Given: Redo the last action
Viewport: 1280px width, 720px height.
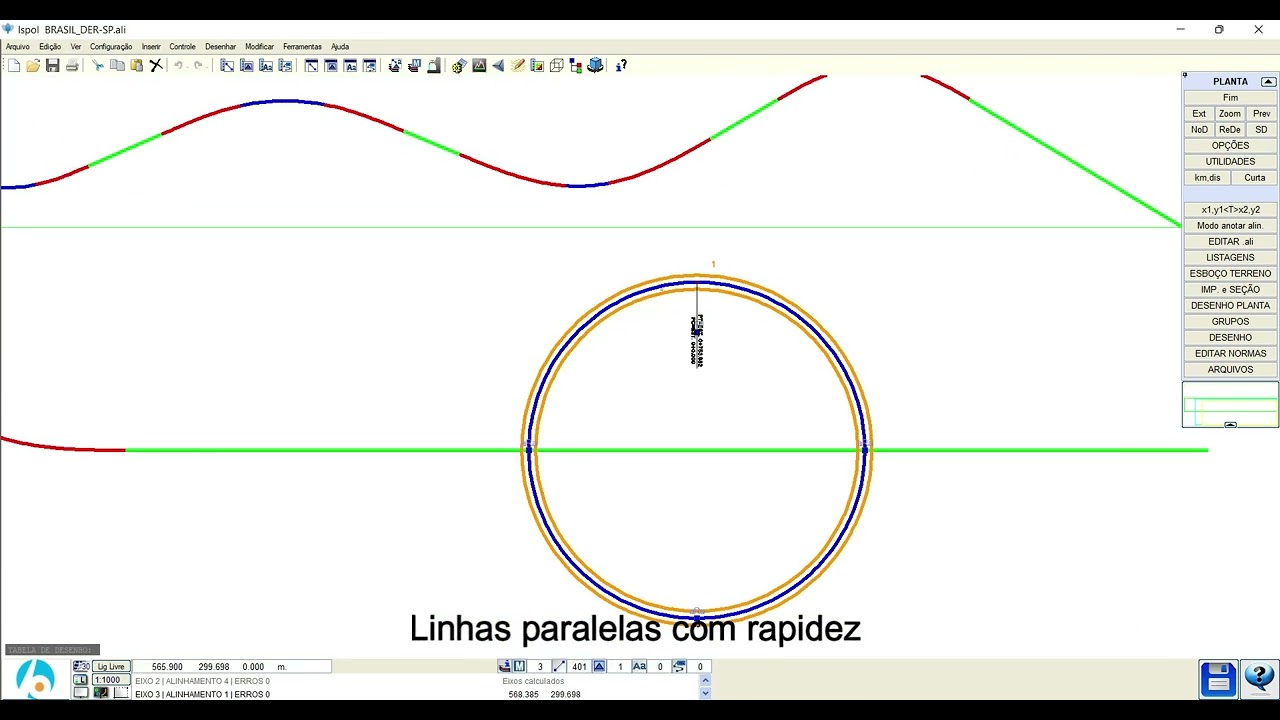Looking at the screenshot, I should (x=199, y=65).
